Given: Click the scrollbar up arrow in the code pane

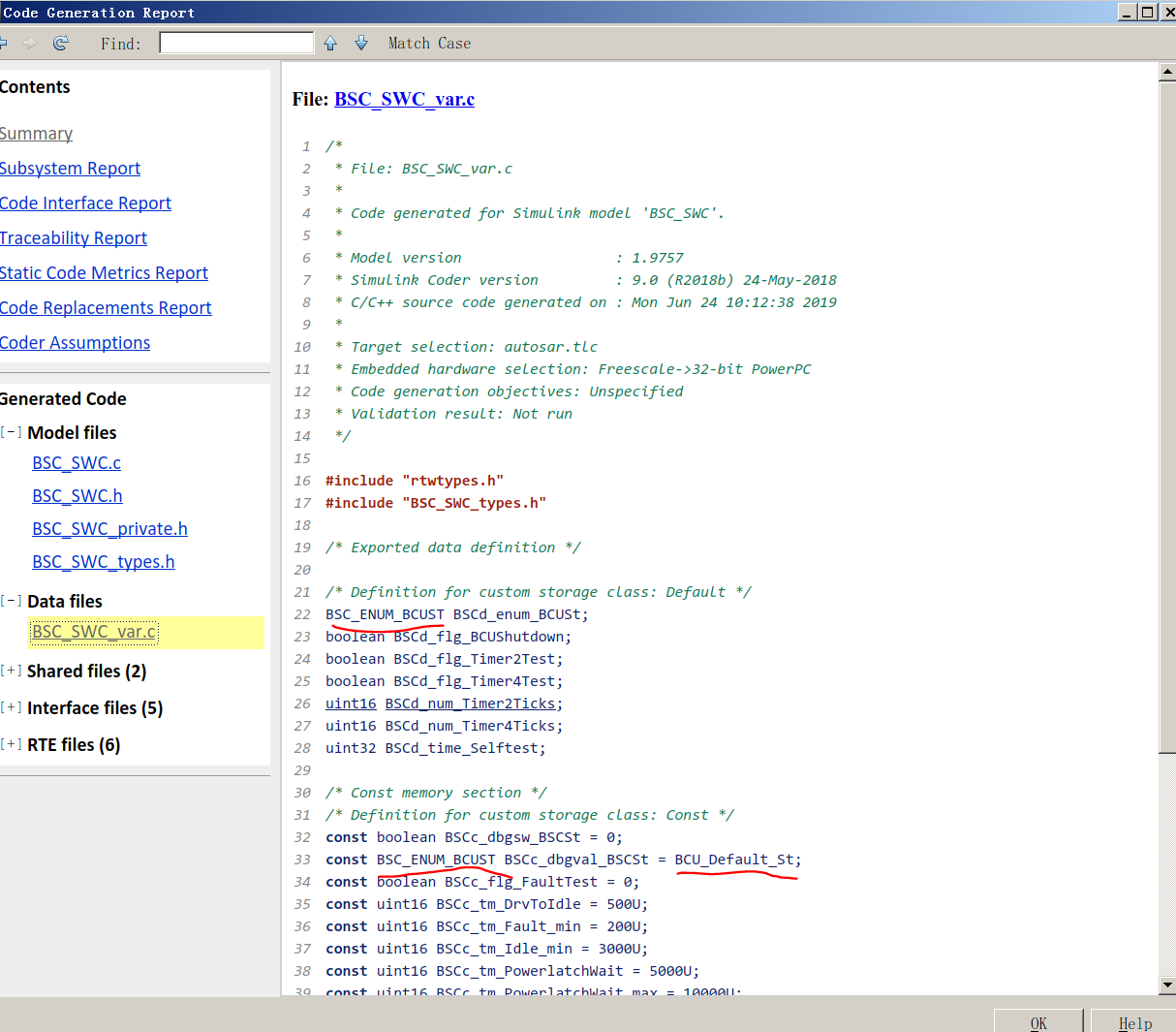Looking at the screenshot, I should click(1167, 74).
